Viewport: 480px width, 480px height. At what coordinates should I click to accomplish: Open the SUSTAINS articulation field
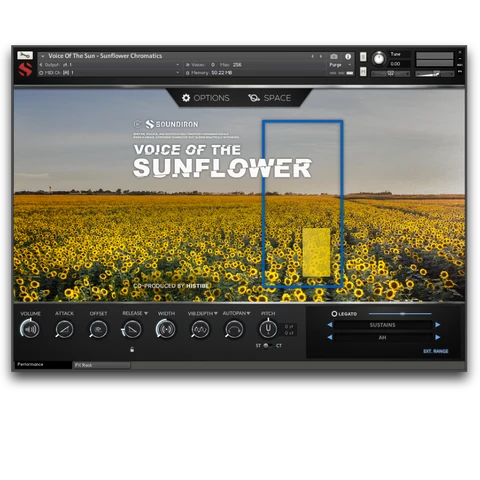[x=383, y=325]
